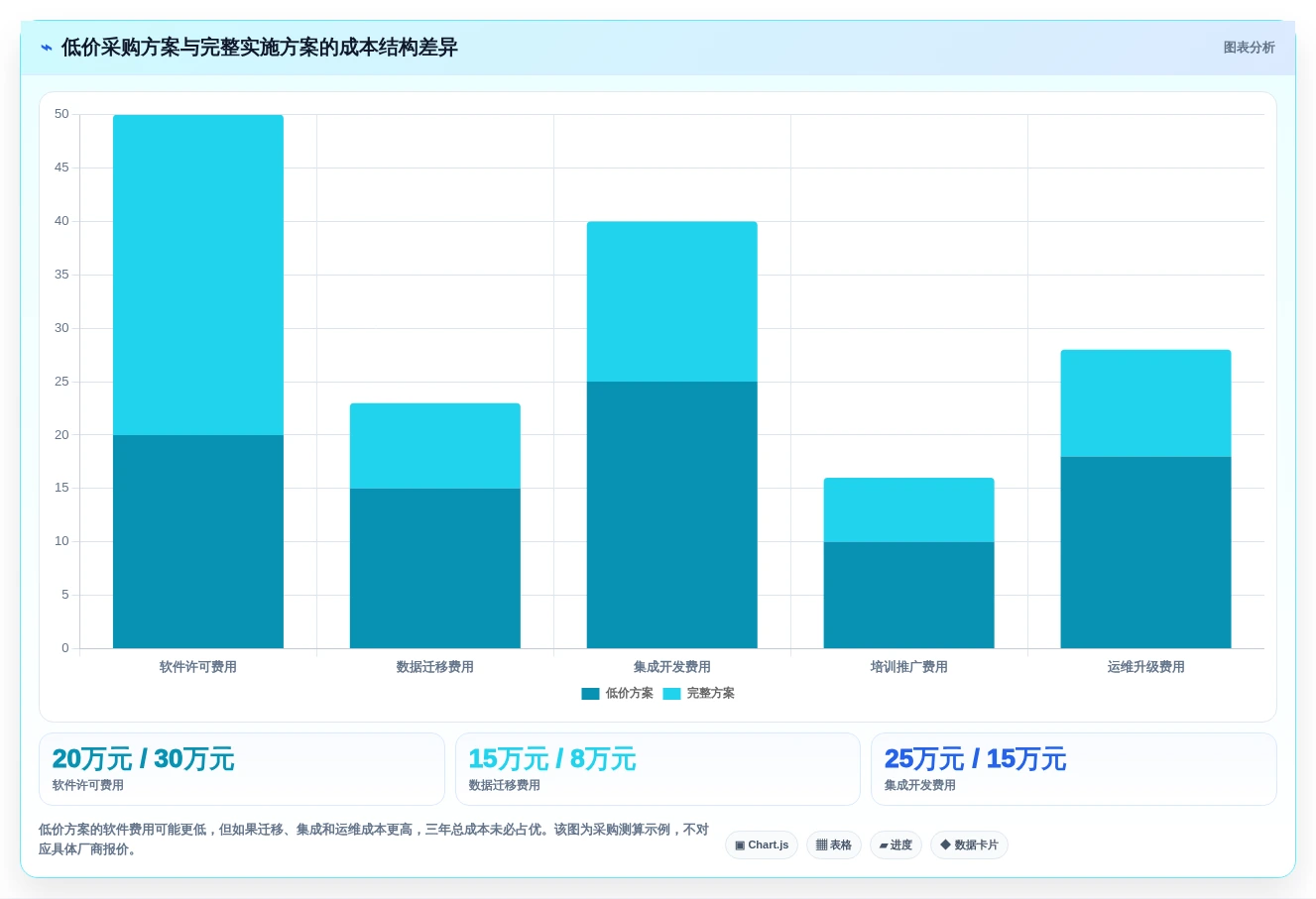
Task: Click the 集成开发费用 x-axis label
Action: pos(672,667)
